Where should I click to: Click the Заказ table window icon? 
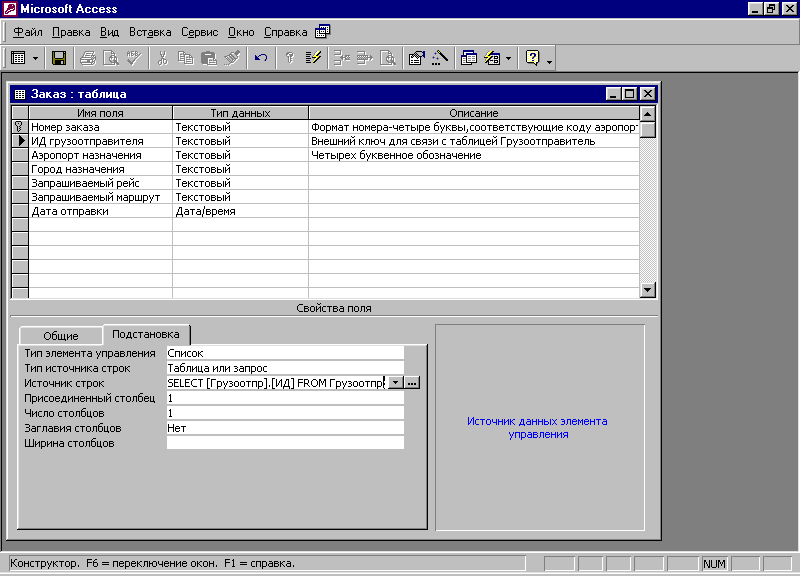point(20,94)
